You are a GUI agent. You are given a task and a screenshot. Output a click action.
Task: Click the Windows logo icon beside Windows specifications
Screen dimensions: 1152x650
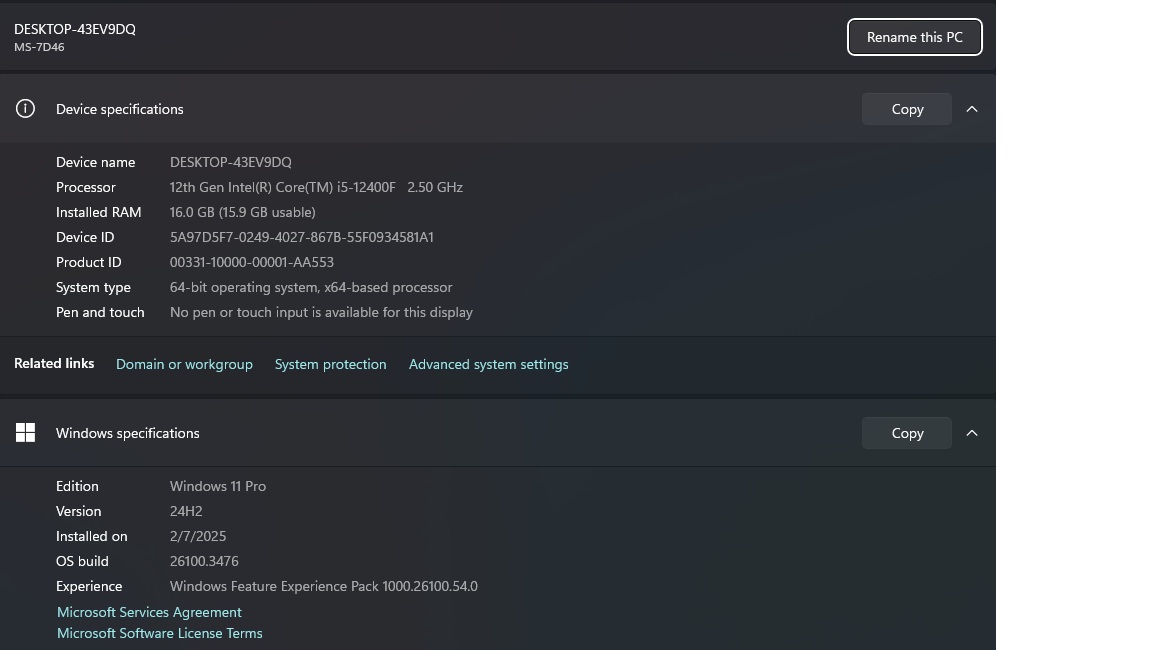point(25,433)
